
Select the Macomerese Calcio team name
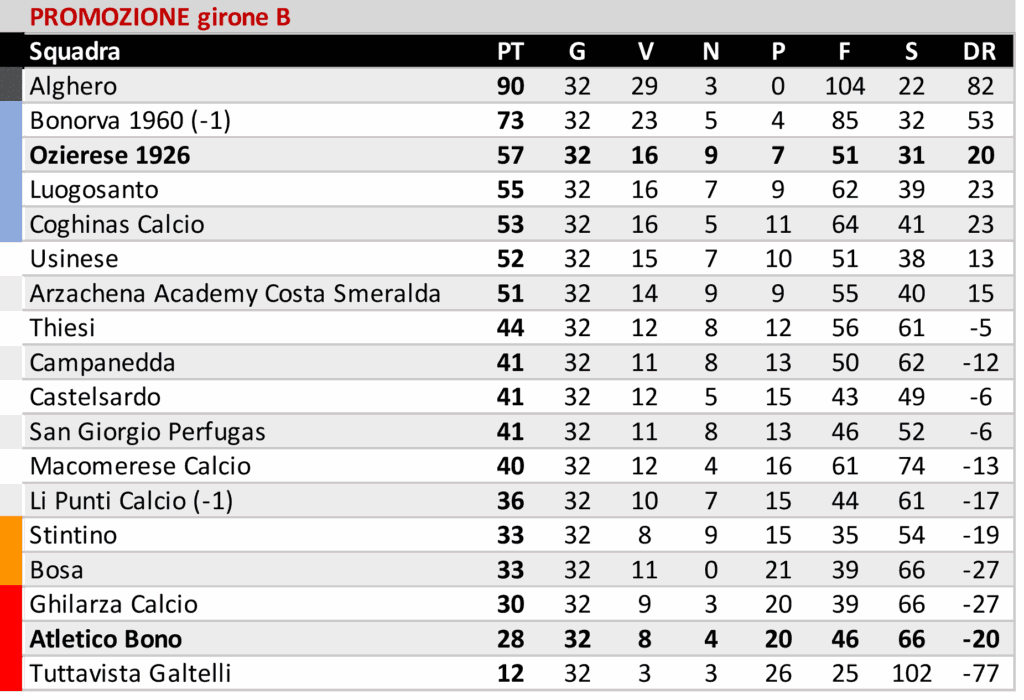(140, 466)
